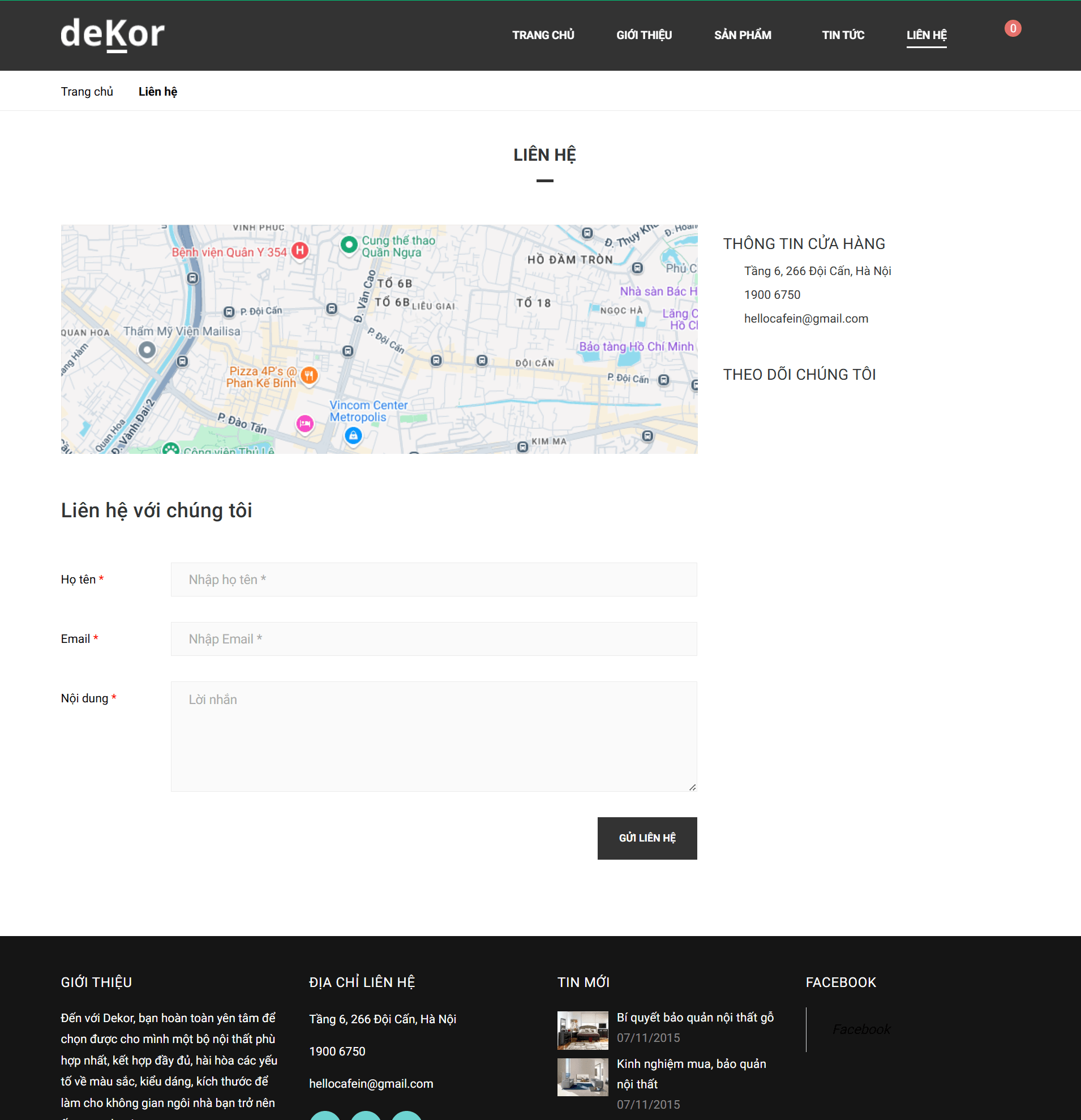Open article Bí quyết bảo quản nội thất gỗ
This screenshot has width=1081, height=1120.
pos(695,1017)
